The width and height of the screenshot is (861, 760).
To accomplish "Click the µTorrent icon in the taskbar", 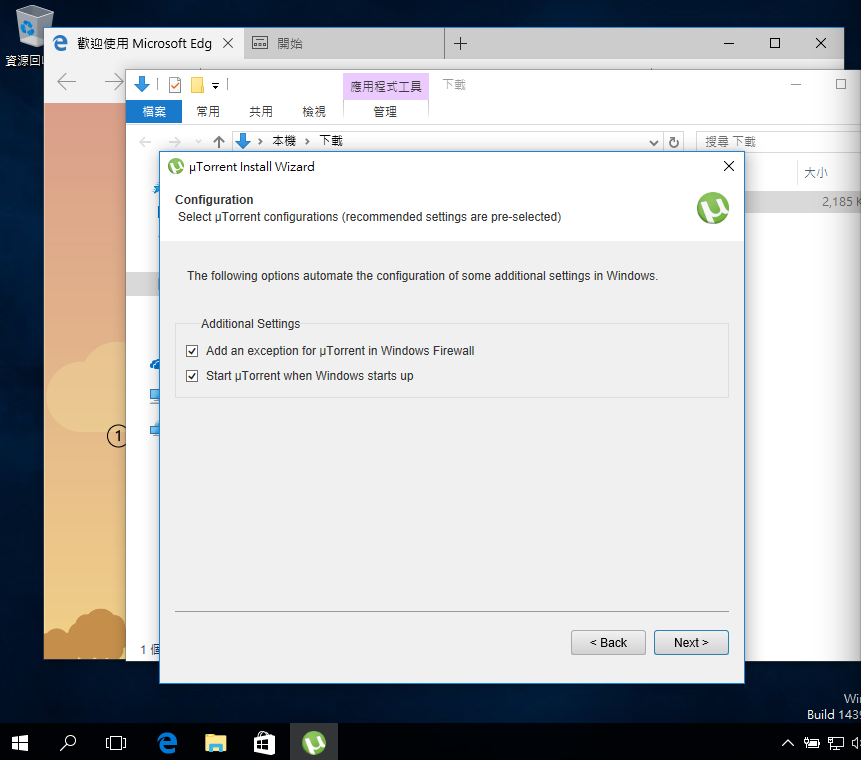I will [x=314, y=743].
